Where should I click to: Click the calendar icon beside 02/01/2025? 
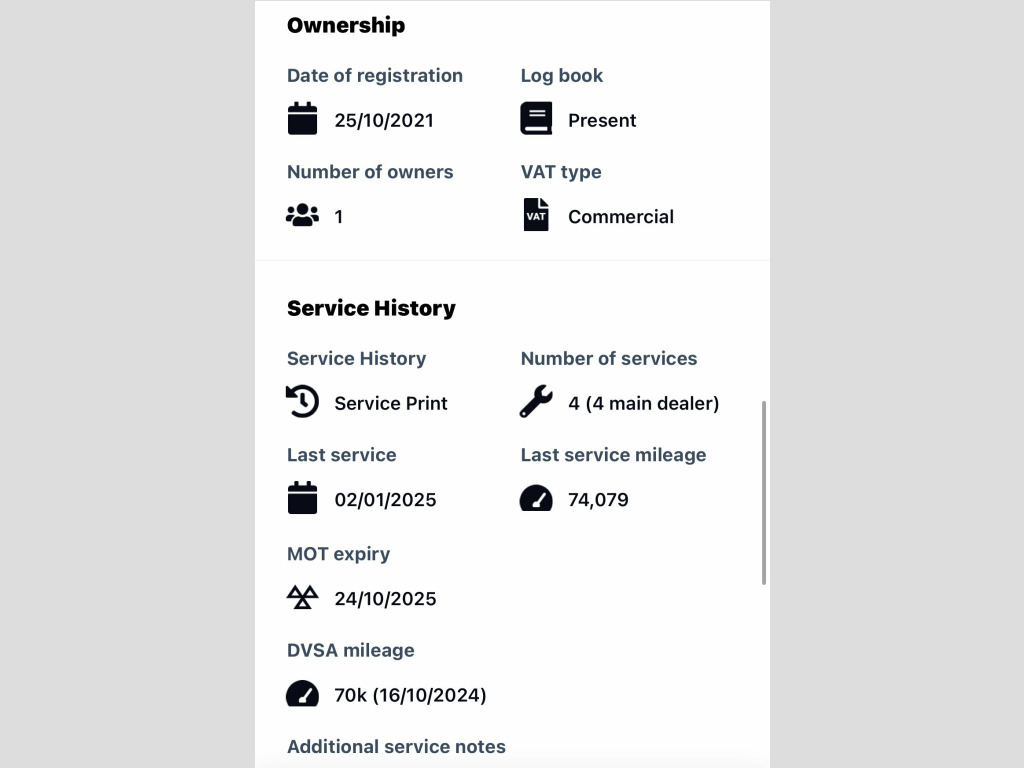(302, 498)
